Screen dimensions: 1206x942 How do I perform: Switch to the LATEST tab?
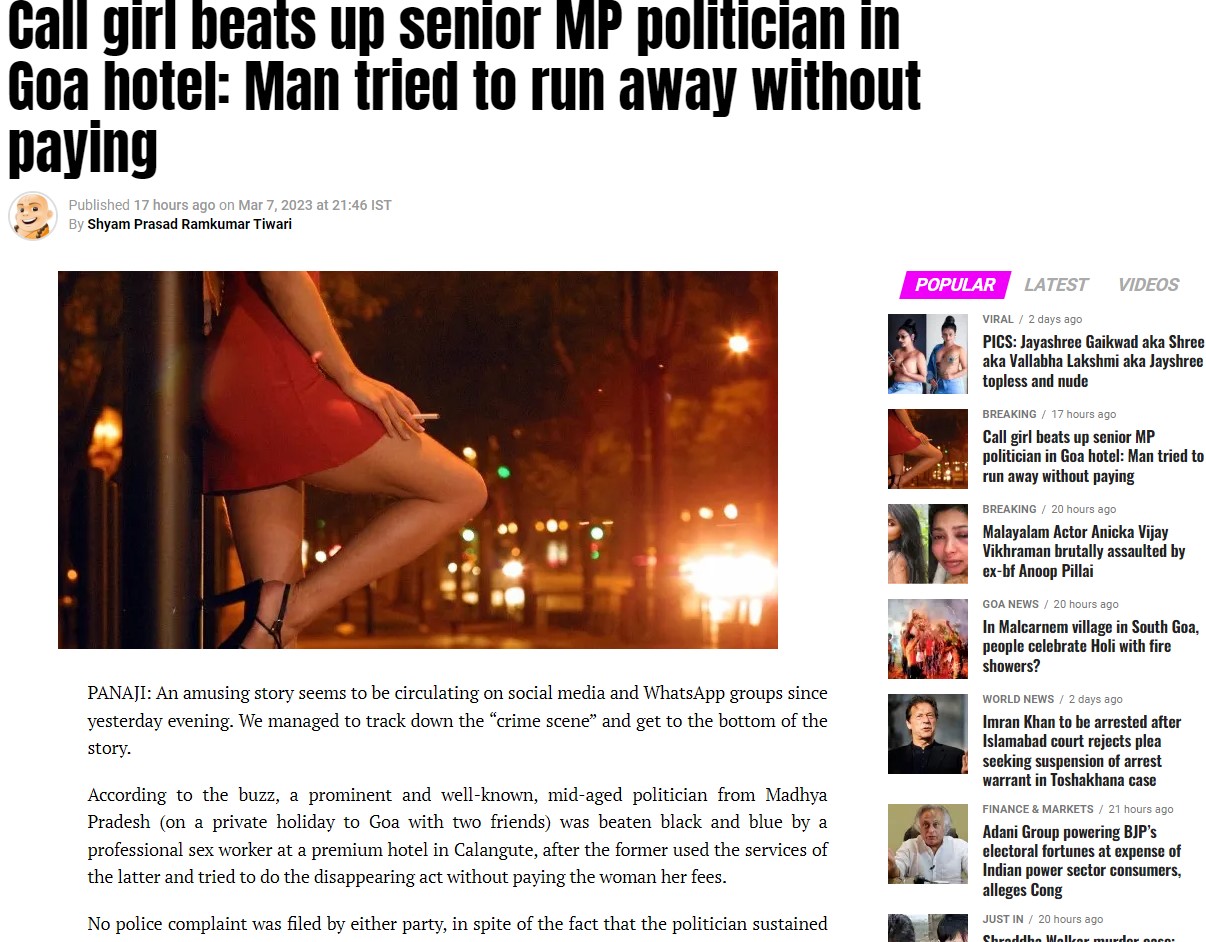click(x=1056, y=285)
